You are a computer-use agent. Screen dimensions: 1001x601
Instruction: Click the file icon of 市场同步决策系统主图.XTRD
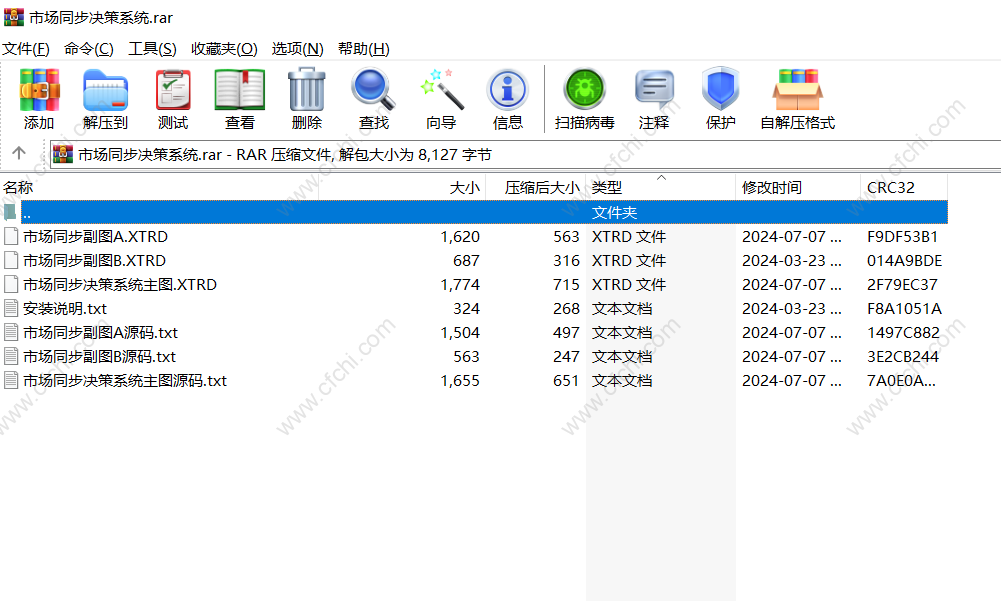click(11, 284)
